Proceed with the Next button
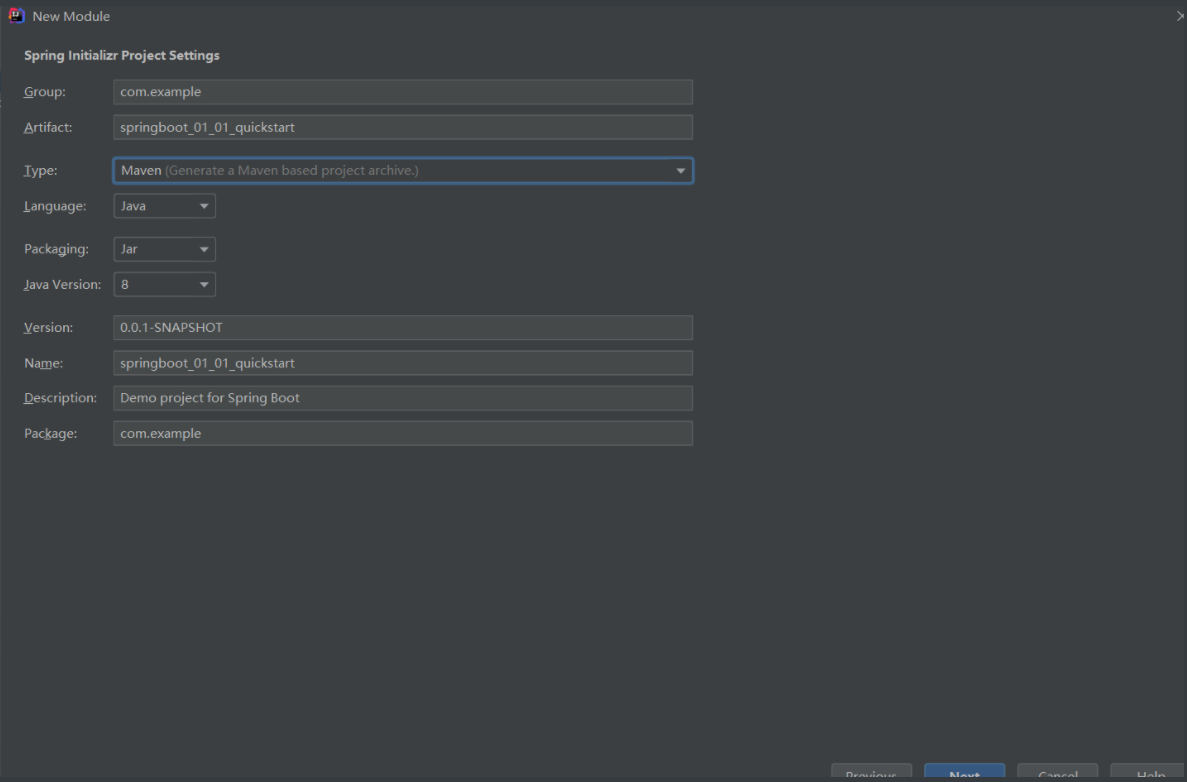The height and width of the screenshot is (782, 1187). [964, 774]
